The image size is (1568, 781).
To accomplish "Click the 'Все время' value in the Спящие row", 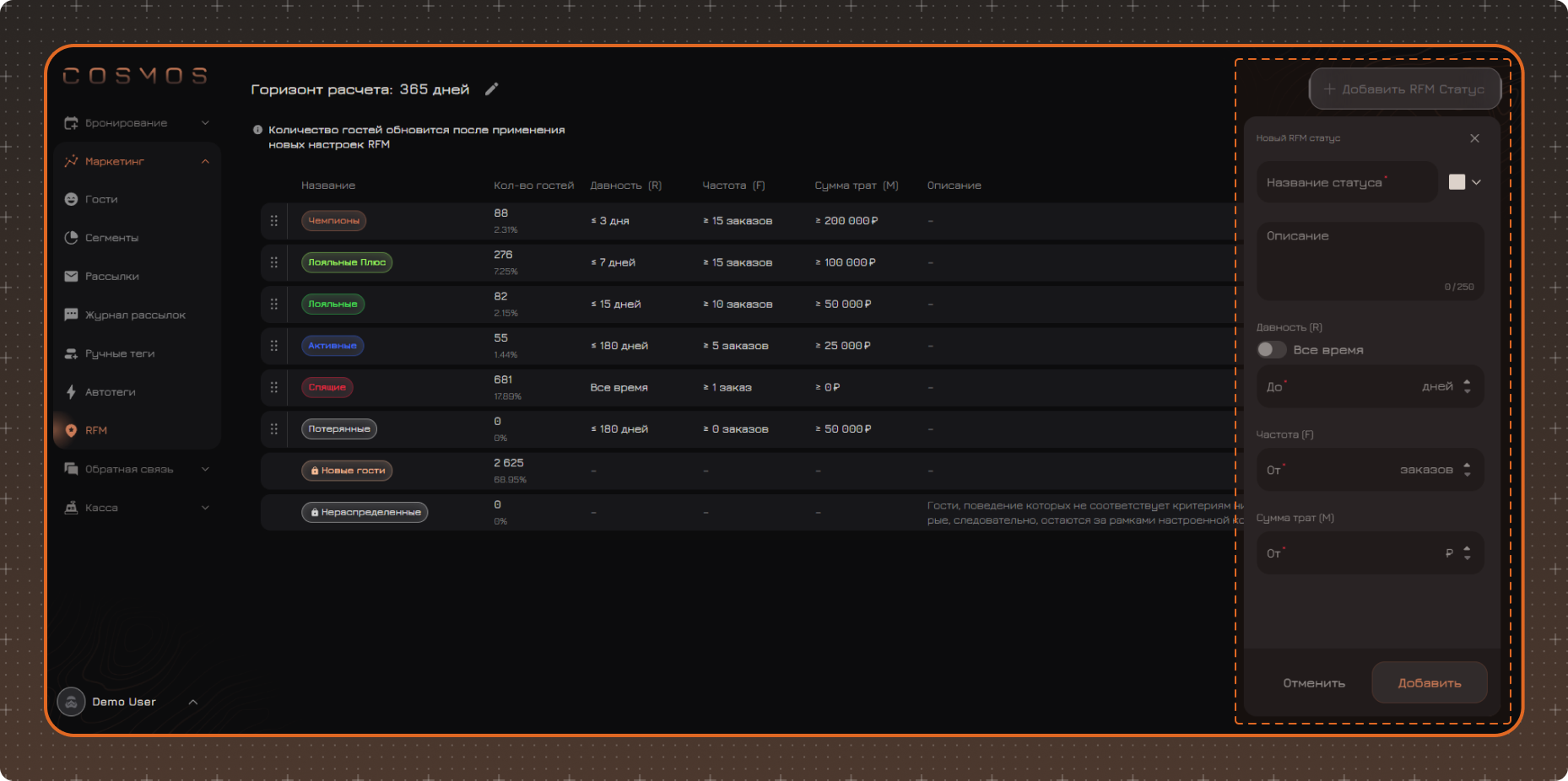I will coord(619,387).
